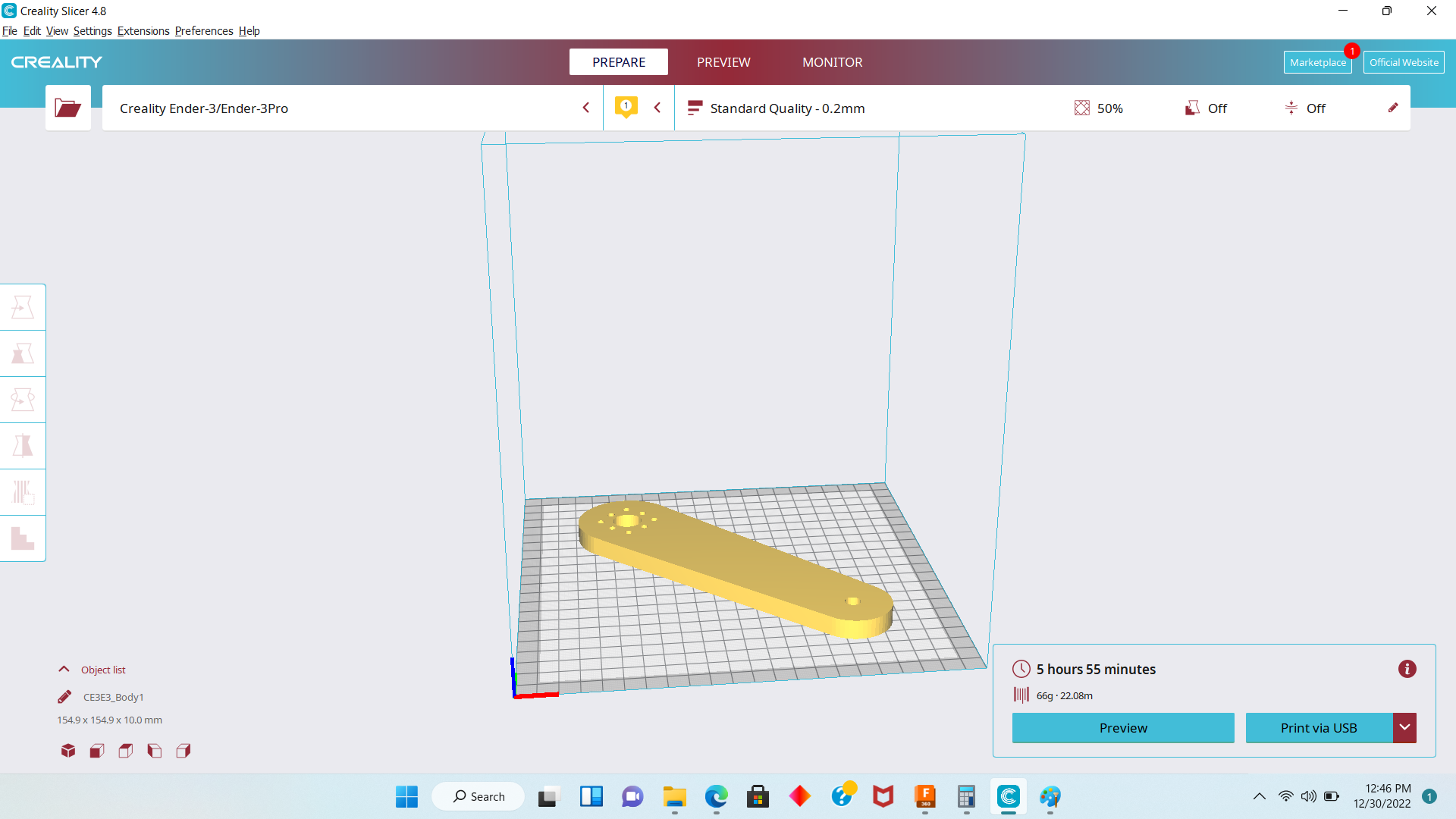Switch to the 3D perspective view cube
Screen dimensions: 1456x819
coord(68,751)
